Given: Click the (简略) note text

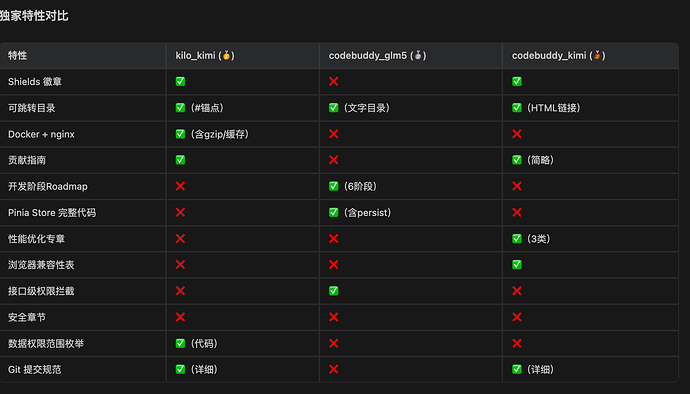Looking at the screenshot, I should pos(540,160).
